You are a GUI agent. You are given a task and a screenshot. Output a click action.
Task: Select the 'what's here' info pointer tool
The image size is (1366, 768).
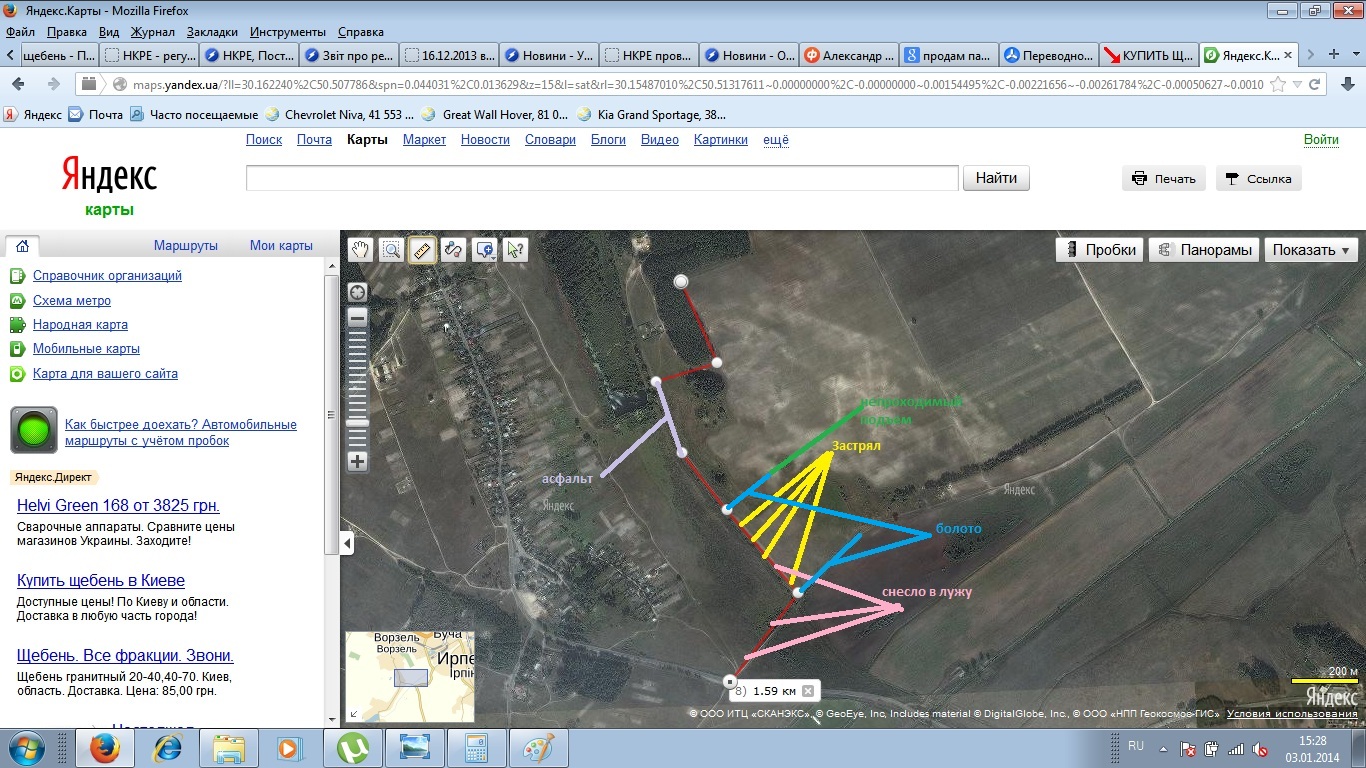pyautogui.click(x=516, y=250)
